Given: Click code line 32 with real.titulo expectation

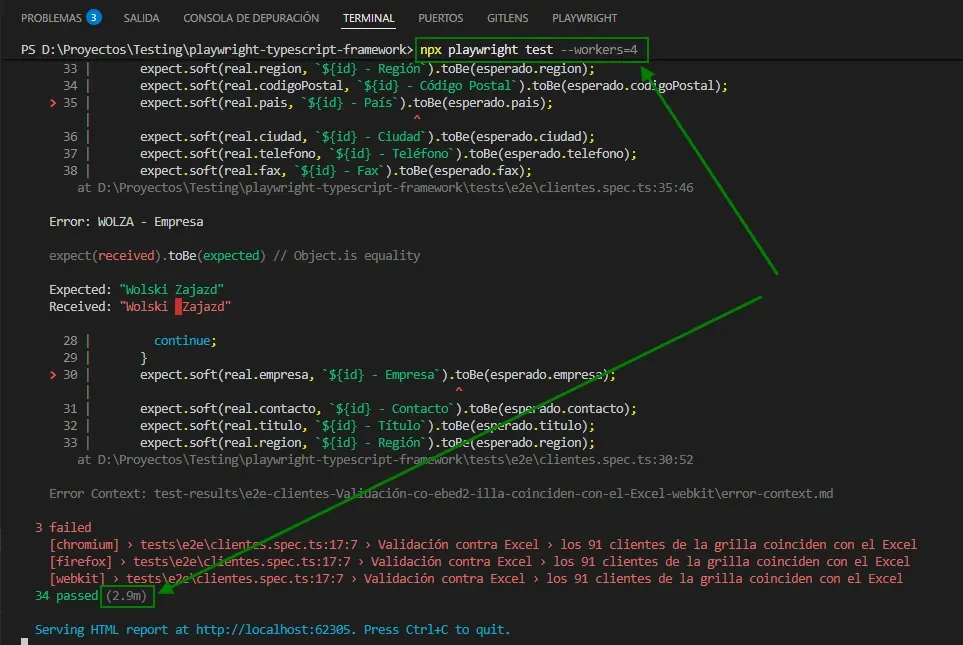Looking at the screenshot, I should point(367,426).
